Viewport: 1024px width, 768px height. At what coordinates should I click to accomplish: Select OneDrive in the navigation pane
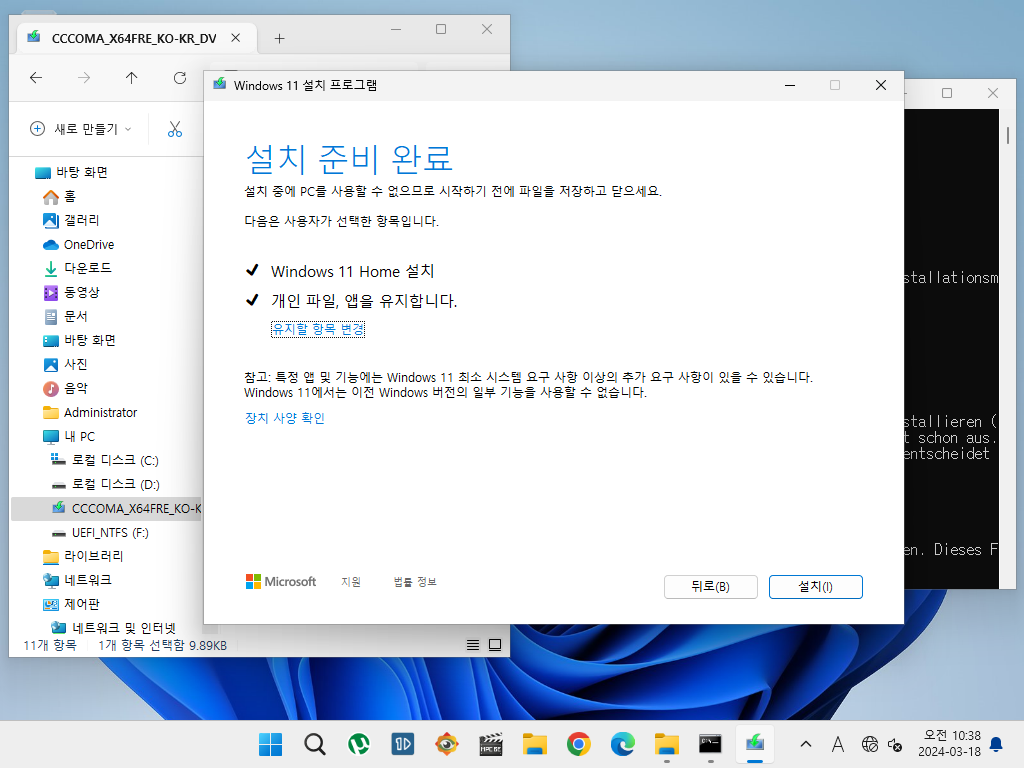tap(78, 244)
